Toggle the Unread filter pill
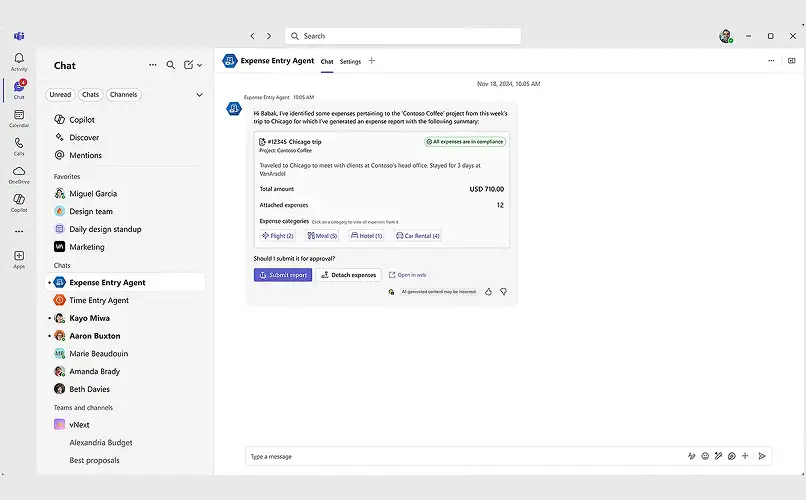806x500 pixels. [60, 95]
